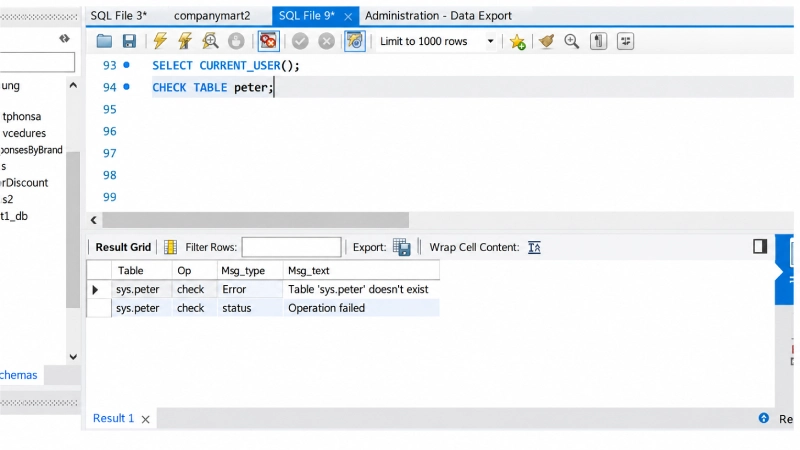Select the tphonsa schema item
Screen dimensions: 800x450
tap(21, 116)
